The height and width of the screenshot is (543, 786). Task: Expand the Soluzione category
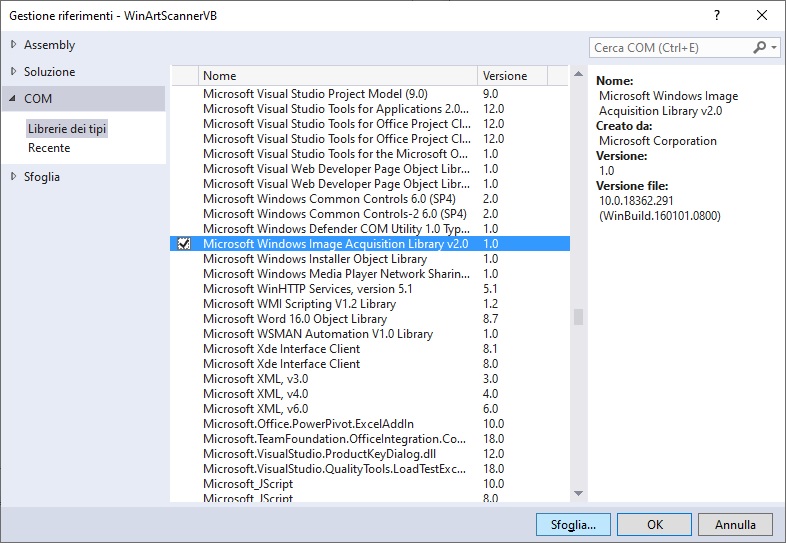(x=14, y=72)
